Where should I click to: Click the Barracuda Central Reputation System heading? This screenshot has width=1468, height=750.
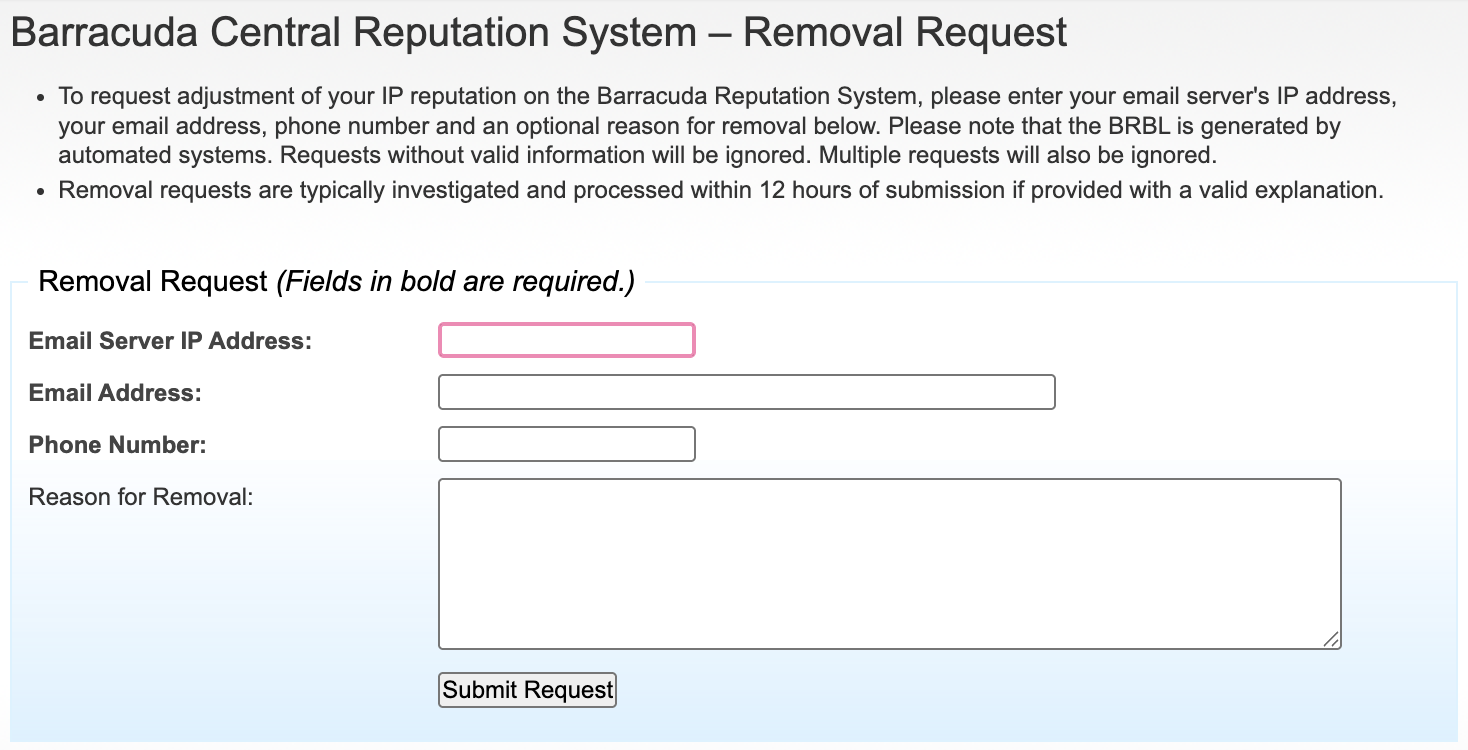[539, 33]
